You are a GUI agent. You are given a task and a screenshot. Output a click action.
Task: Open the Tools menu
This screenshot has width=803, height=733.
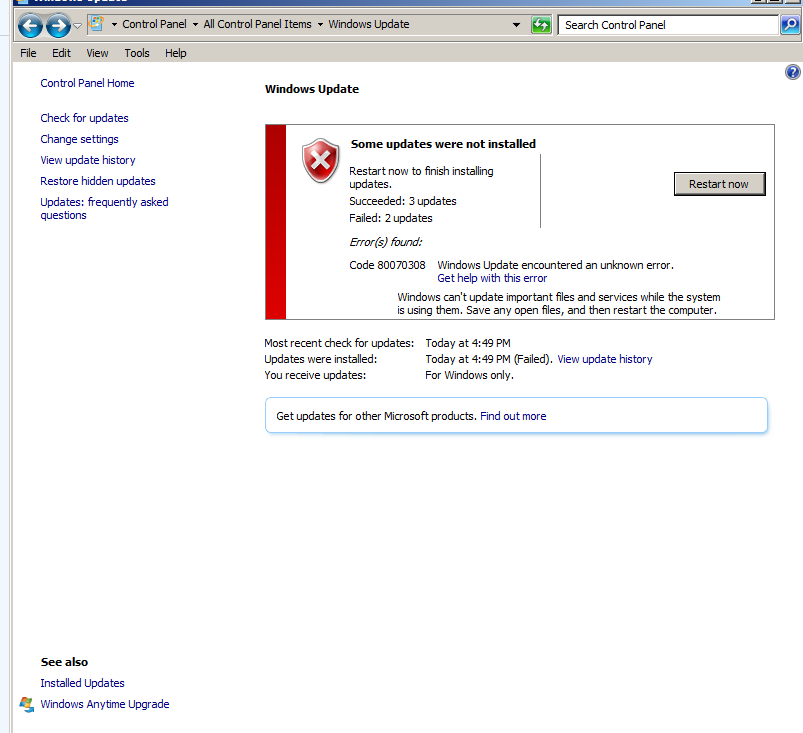137,53
